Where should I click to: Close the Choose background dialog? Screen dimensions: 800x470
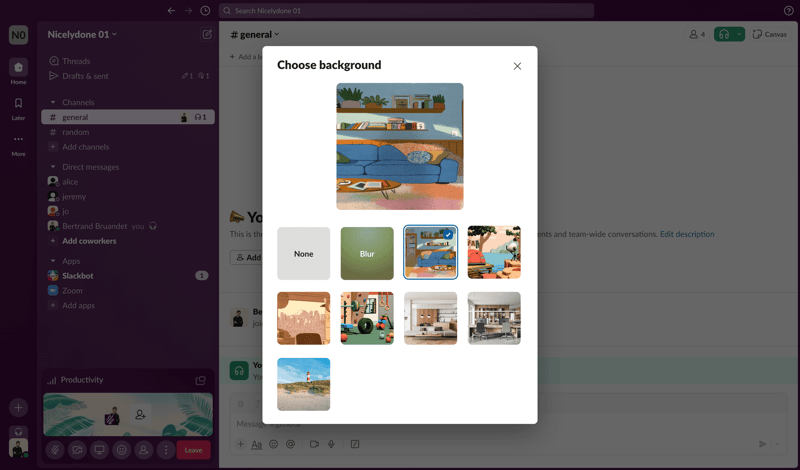tap(517, 66)
